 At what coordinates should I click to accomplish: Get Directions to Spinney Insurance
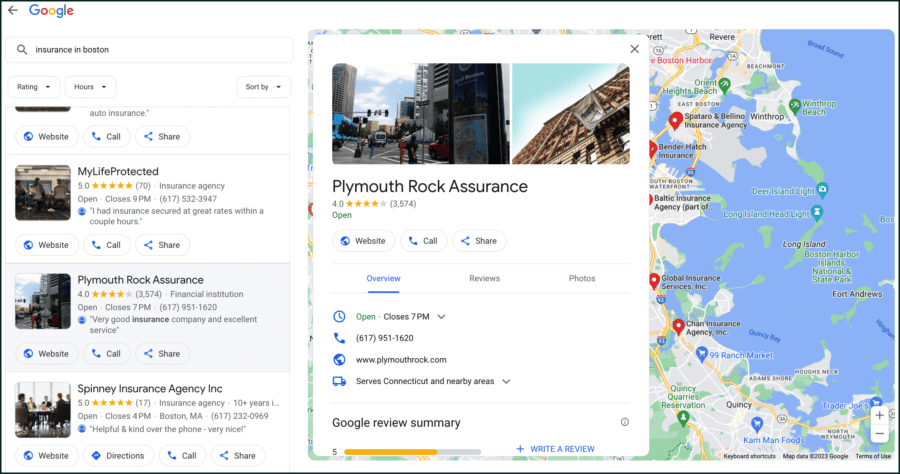click(118, 456)
